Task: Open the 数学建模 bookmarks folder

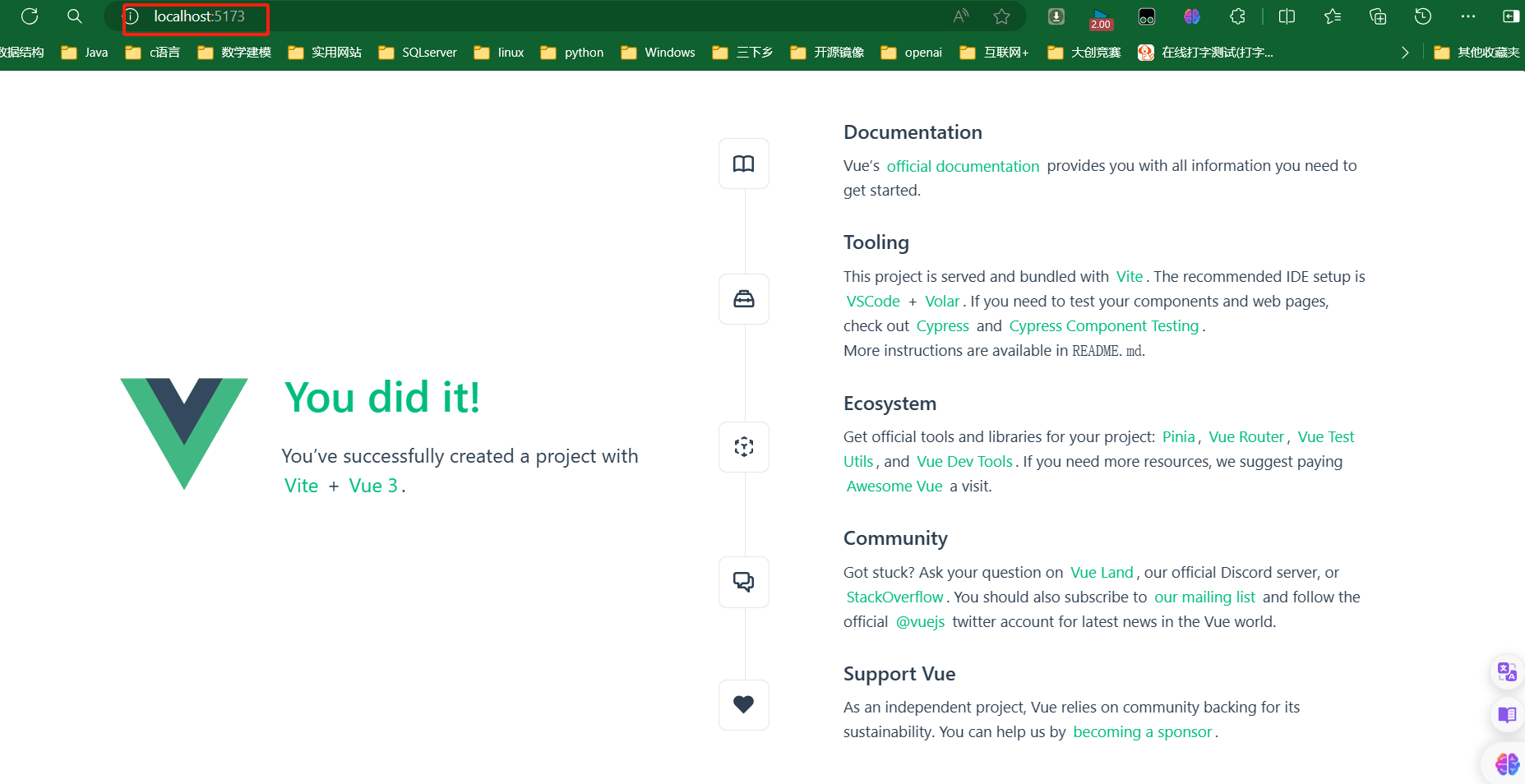Action: [x=234, y=53]
